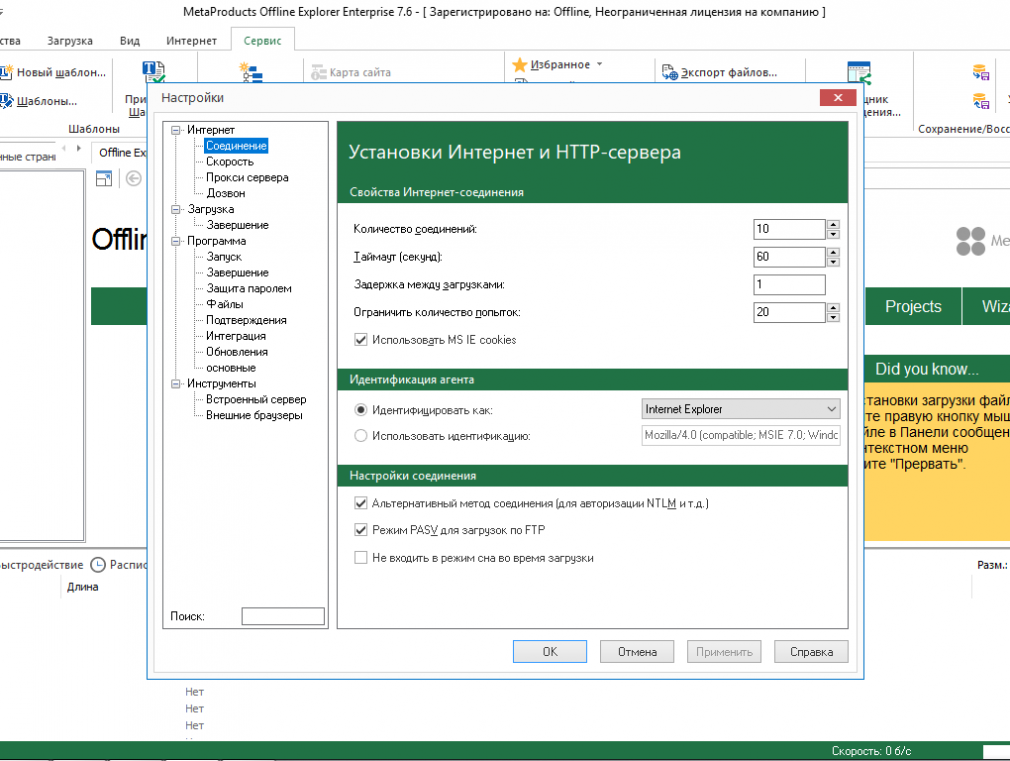Viewport: 1010px width, 761px height.
Task: Toggle the alternative connection method (NTLM) checkbox
Action: [x=361, y=503]
